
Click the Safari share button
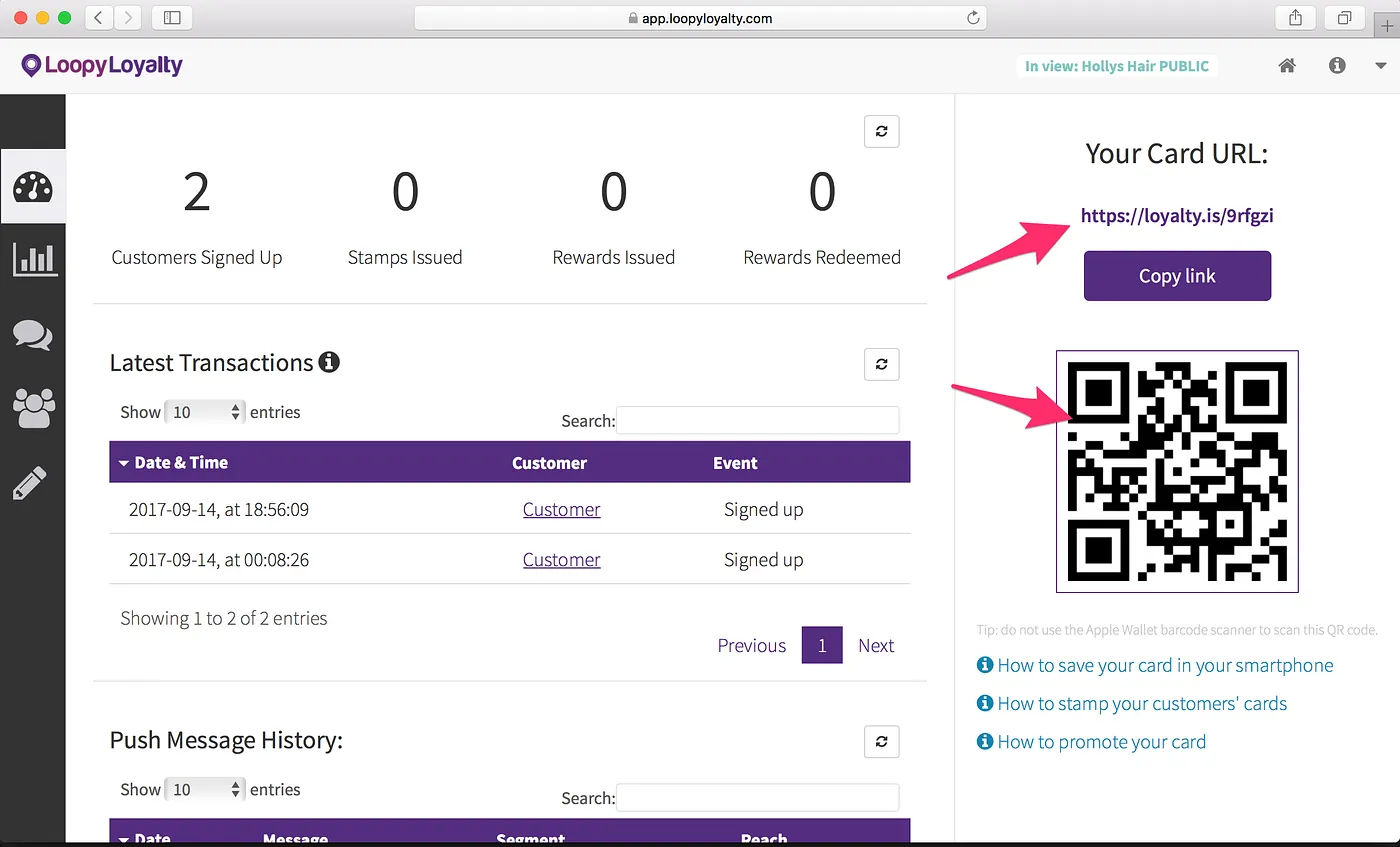pos(1296,17)
